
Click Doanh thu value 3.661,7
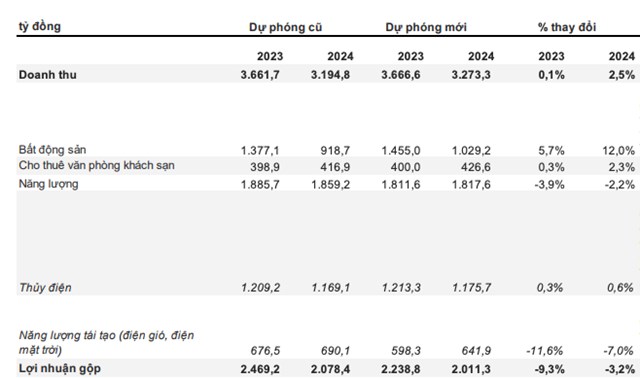pyautogui.click(x=260, y=75)
